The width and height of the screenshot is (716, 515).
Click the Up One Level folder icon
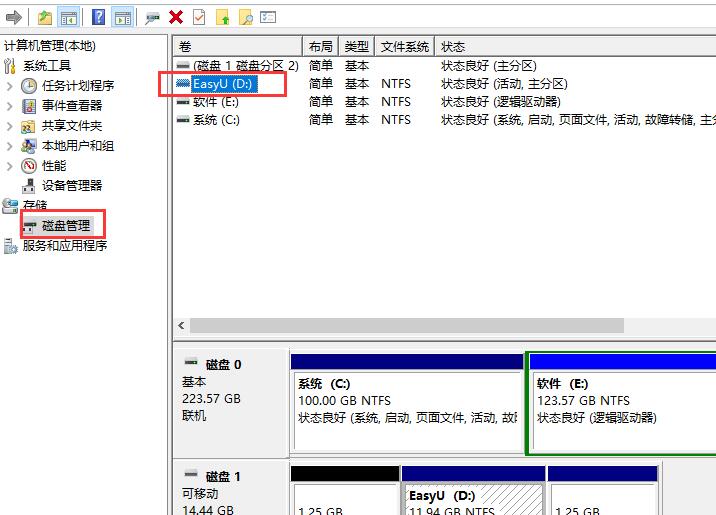coord(45,18)
